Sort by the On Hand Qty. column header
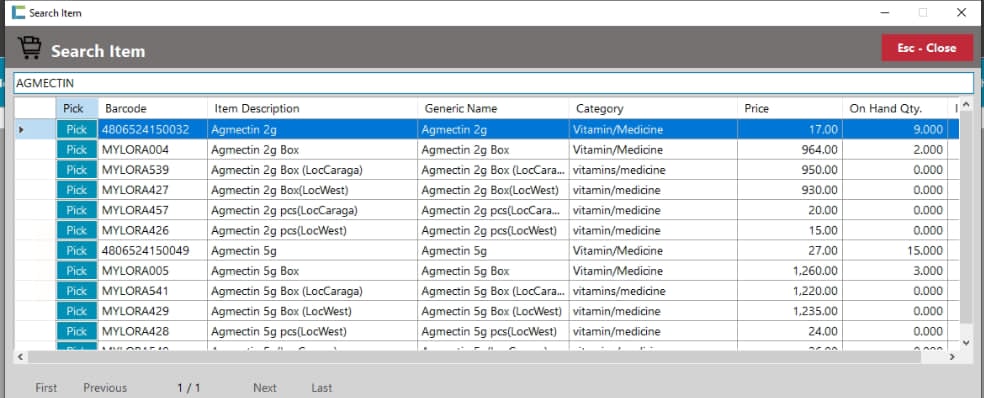This screenshot has width=984, height=398. click(895, 109)
